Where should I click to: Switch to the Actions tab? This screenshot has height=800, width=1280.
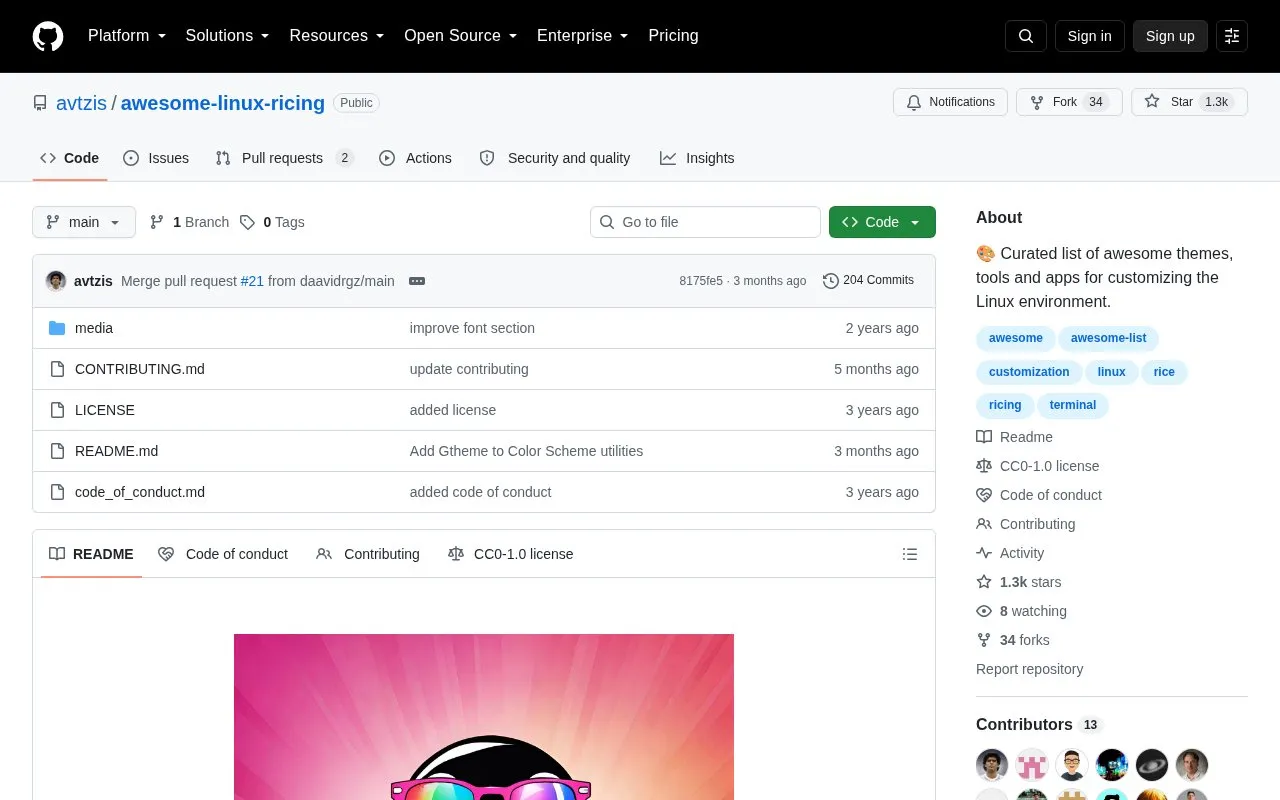click(x=416, y=158)
